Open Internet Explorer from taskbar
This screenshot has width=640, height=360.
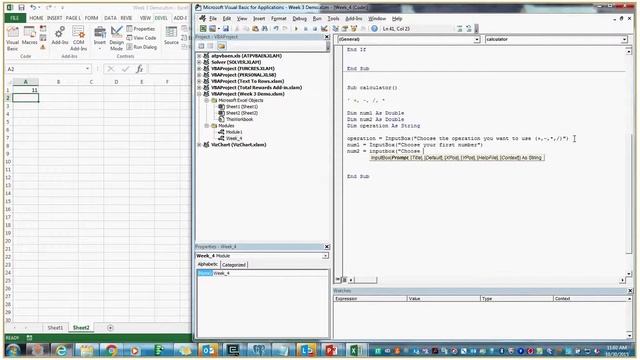coord(61,350)
